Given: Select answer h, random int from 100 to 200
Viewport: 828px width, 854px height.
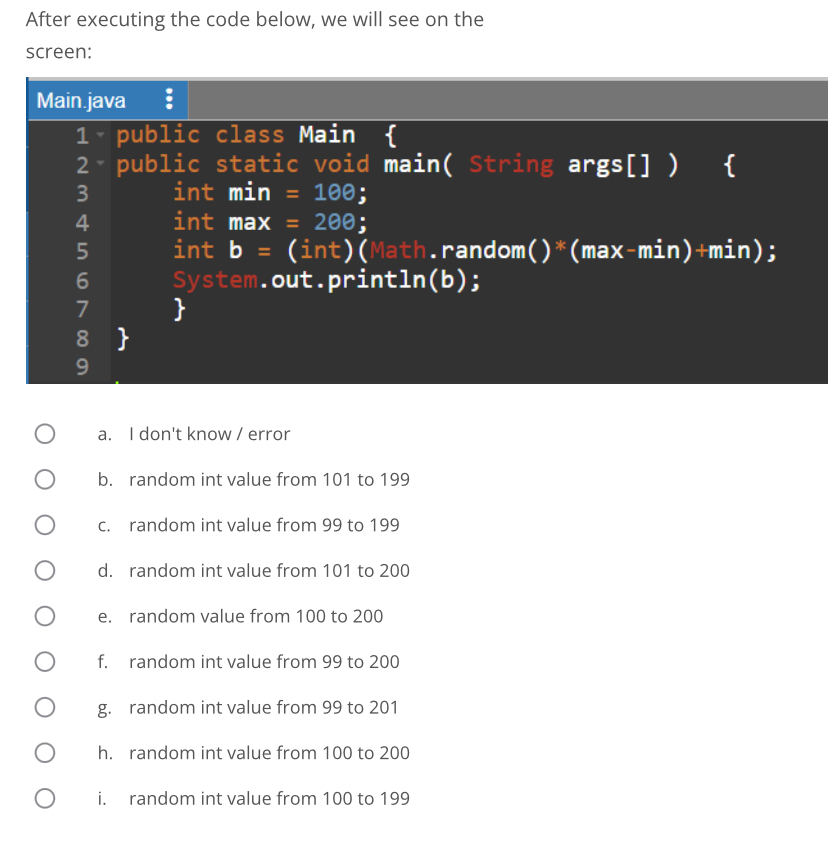Looking at the screenshot, I should tap(45, 752).
